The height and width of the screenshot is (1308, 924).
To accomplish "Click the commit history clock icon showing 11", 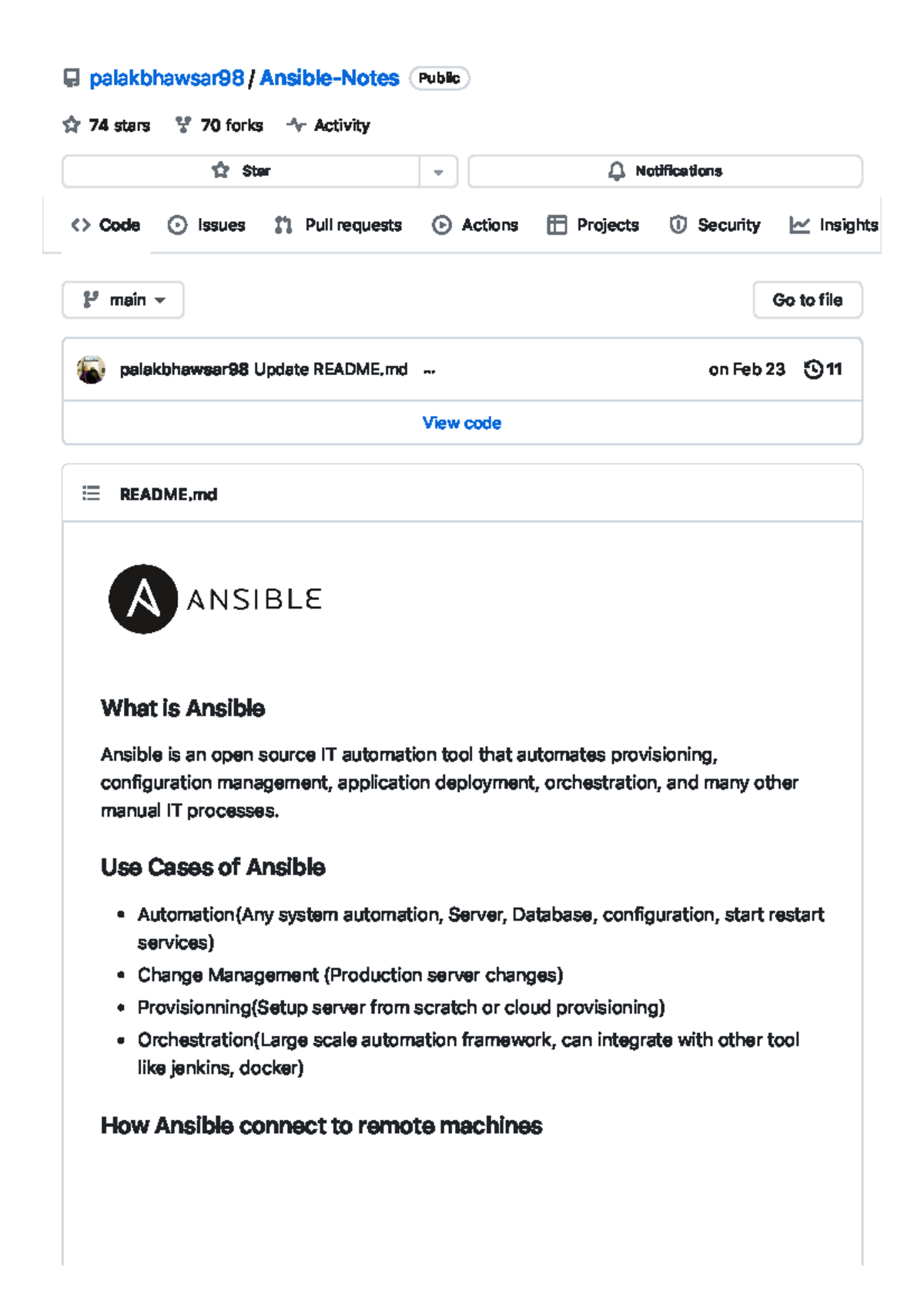I will pyautogui.click(x=812, y=369).
